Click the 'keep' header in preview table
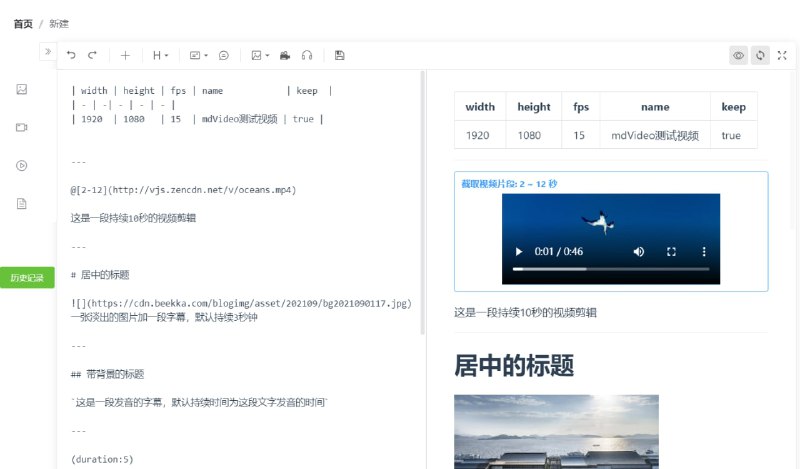 pyautogui.click(x=734, y=107)
